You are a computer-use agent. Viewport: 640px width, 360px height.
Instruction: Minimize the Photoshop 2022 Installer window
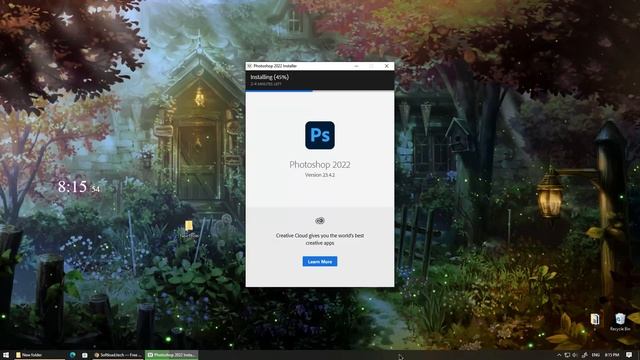tap(356, 66)
